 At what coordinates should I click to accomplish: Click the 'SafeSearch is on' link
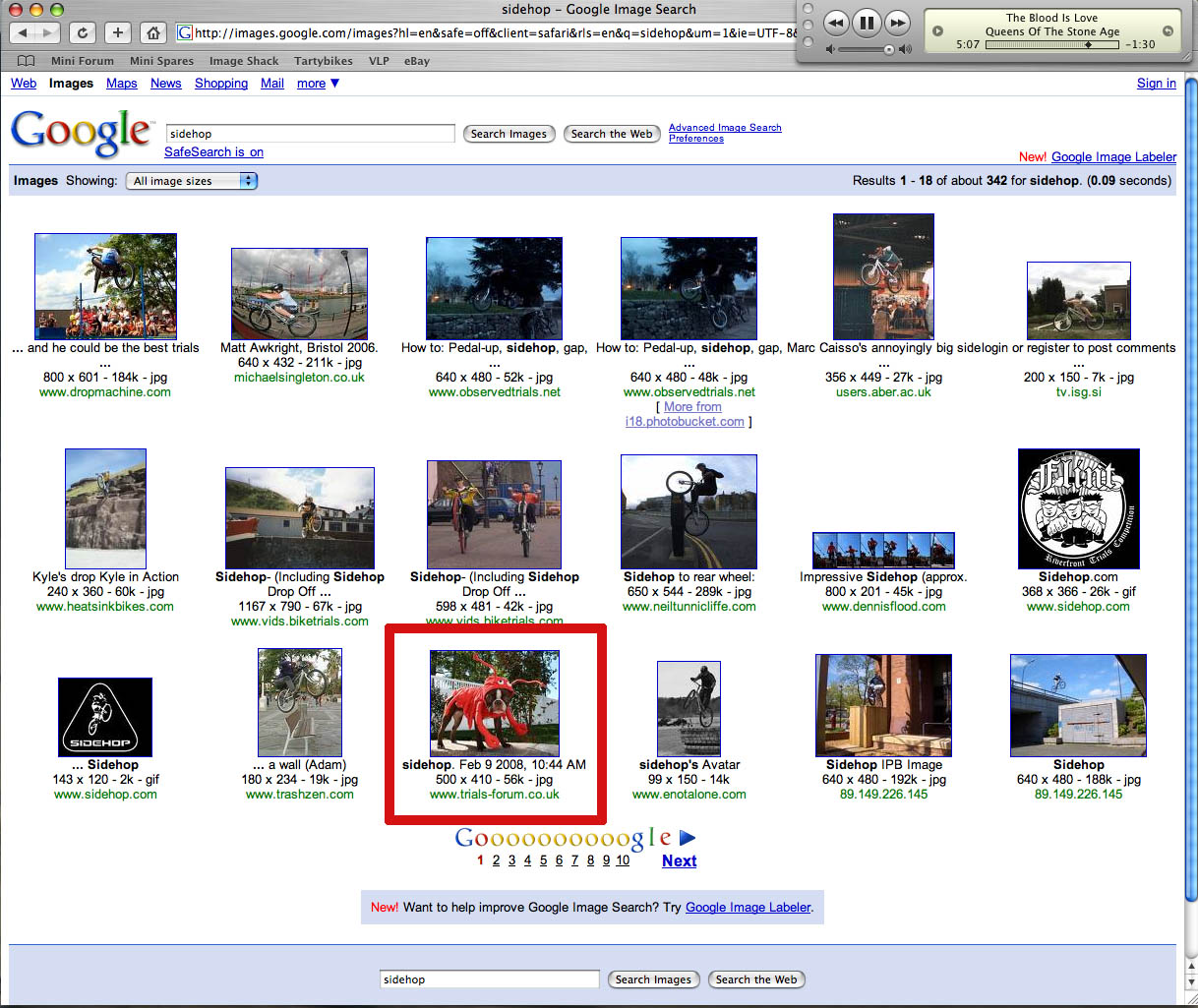point(213,152)
